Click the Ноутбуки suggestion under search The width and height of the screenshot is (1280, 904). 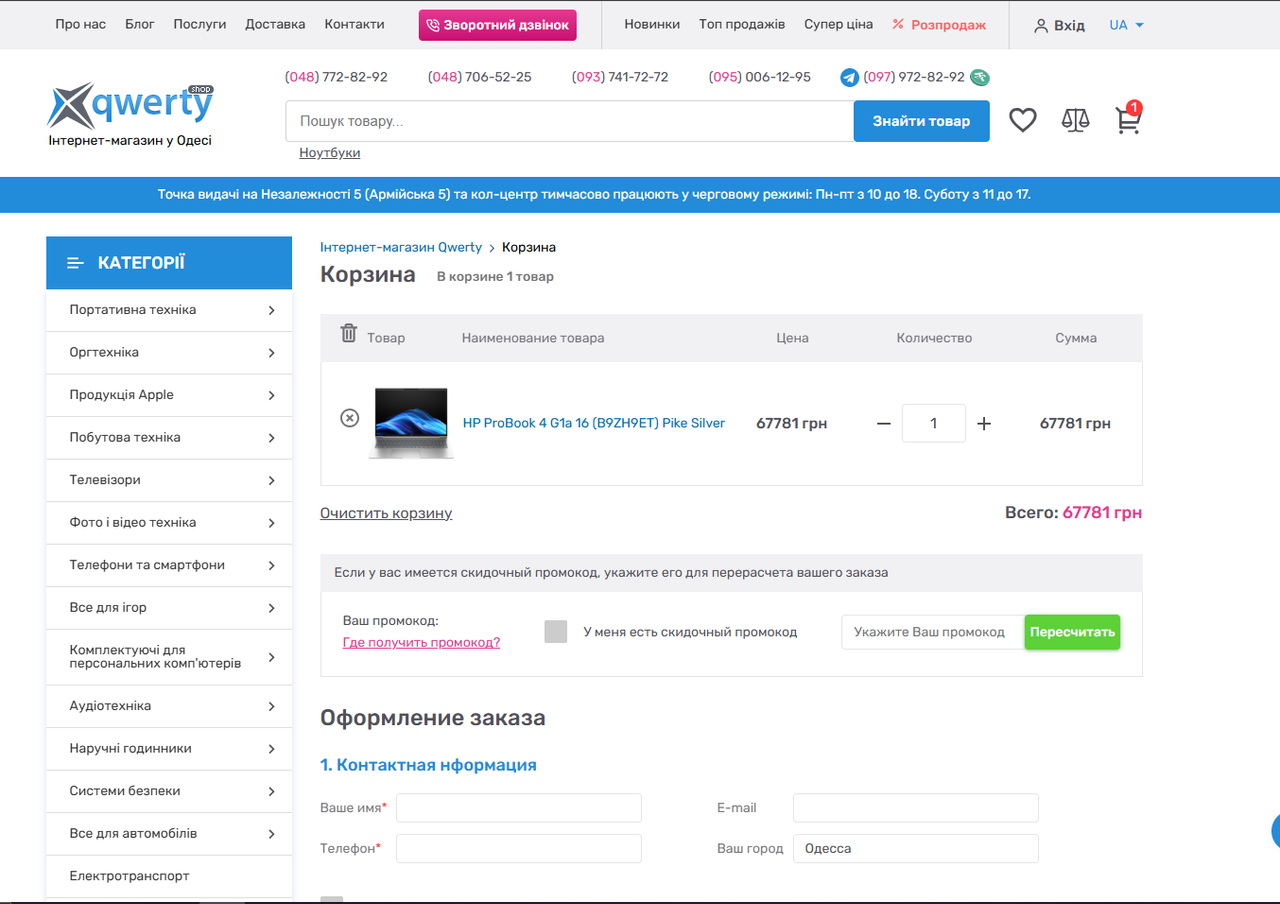click(329, 153)
